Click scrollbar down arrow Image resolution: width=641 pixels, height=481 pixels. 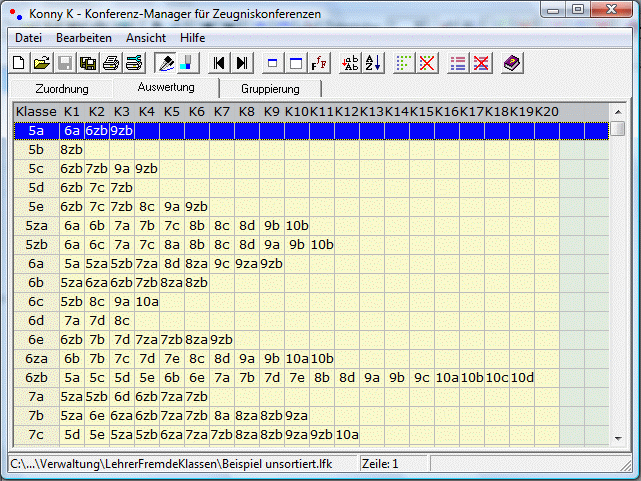click(619, 438)
